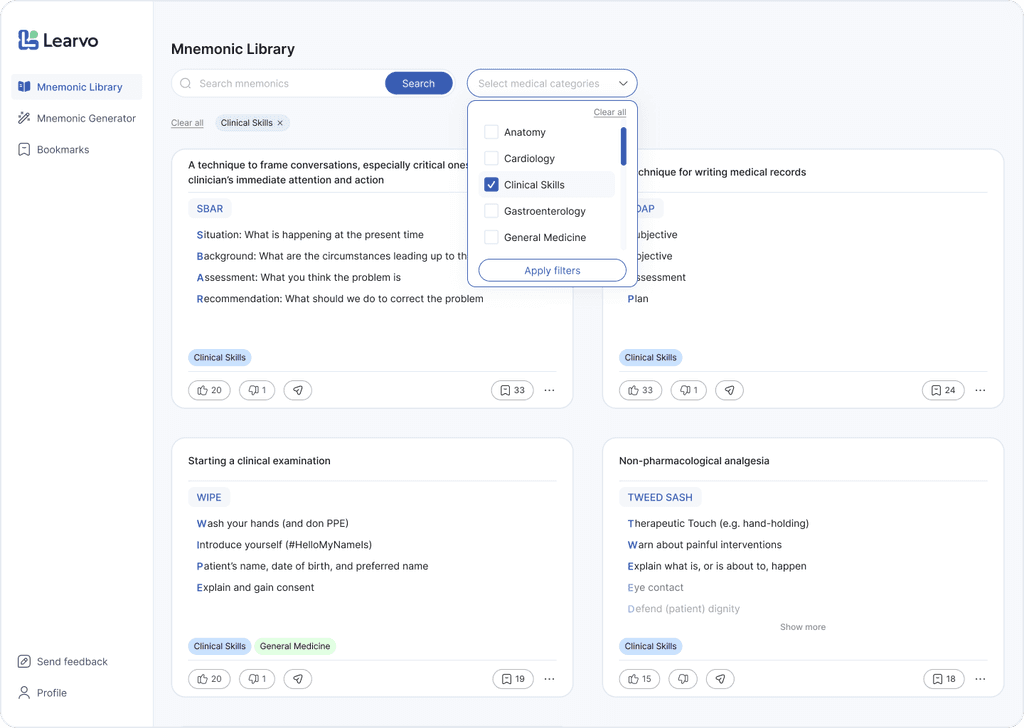The width and height of the screenshot is (1024, 728).
Task: Click Apply filters in the dropdown
Action: pyautogui.click(x=551, y=270)
